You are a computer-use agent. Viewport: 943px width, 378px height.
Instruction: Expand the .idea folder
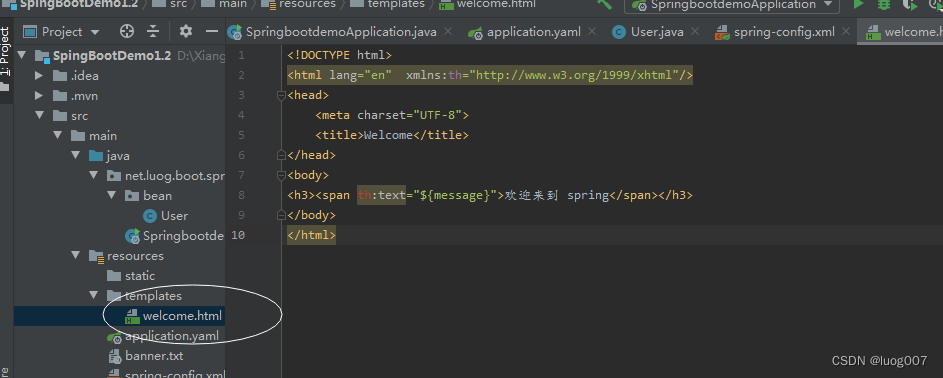[39, 76]
